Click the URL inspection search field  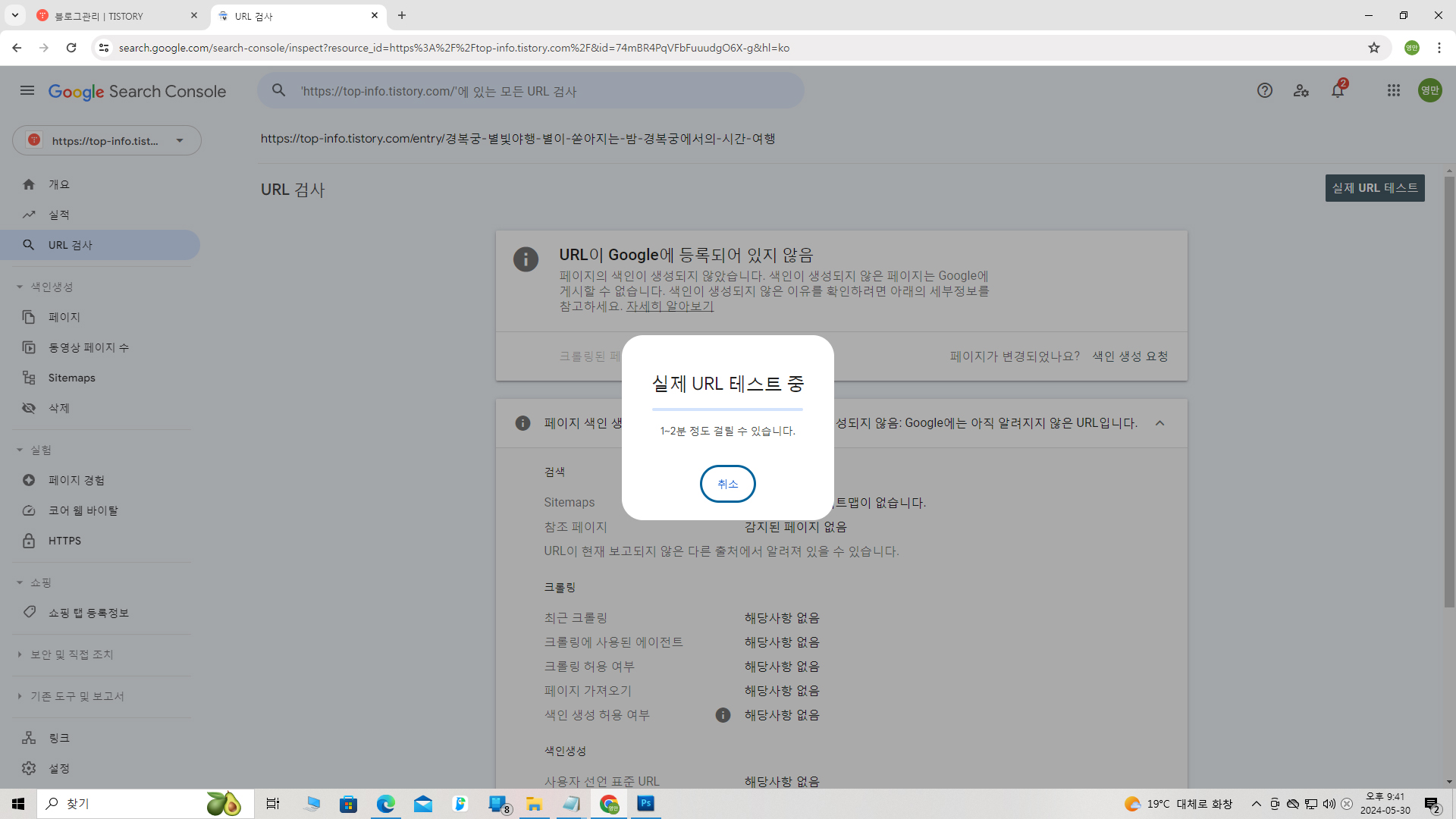[x=531, y=91]
